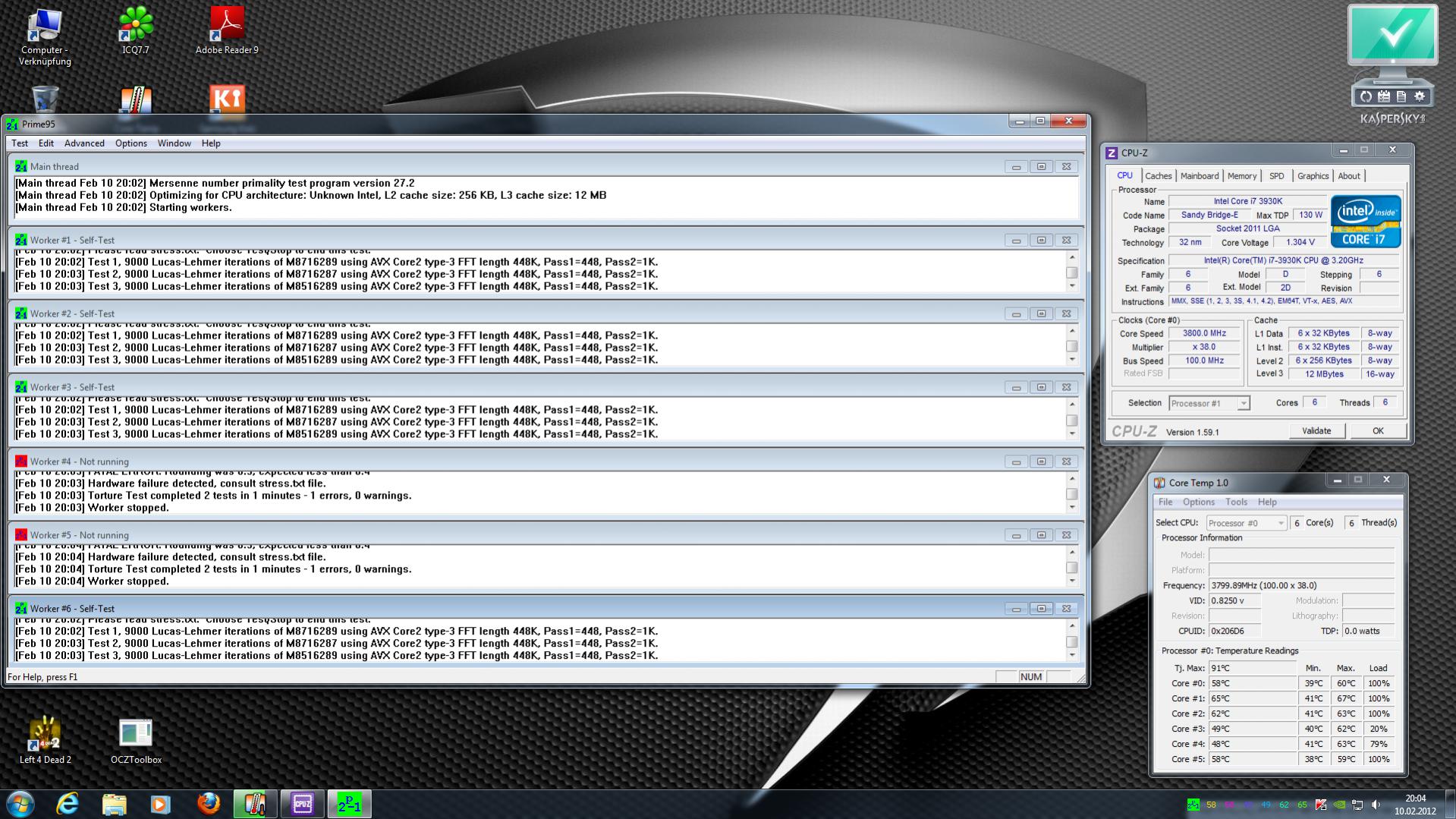Open the Windows Start menu
Viewport: 1456px width, 819px height.
pos(20,804)
